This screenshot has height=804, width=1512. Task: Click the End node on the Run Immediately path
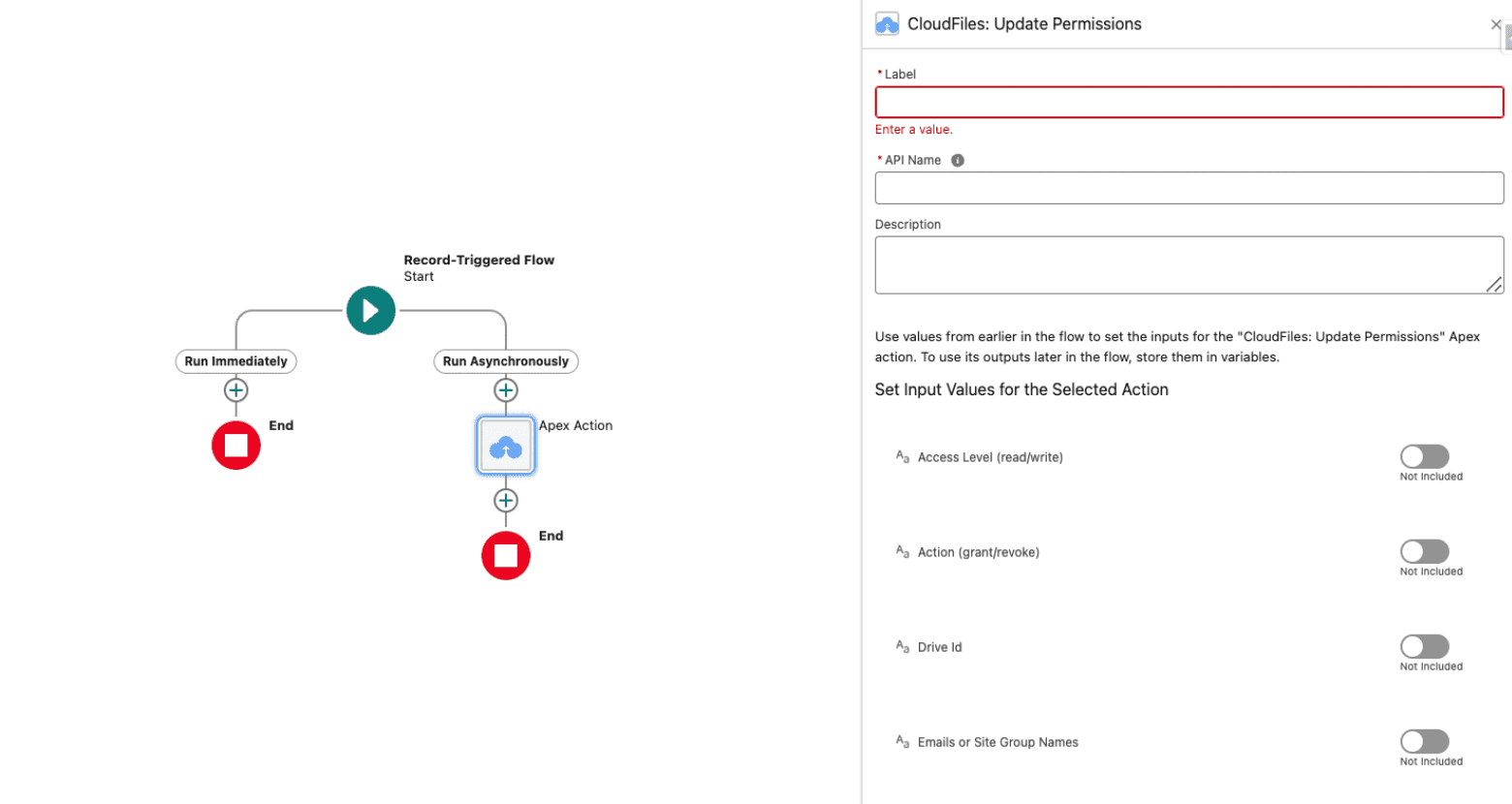pyautogui.click(x=236, y=445)
